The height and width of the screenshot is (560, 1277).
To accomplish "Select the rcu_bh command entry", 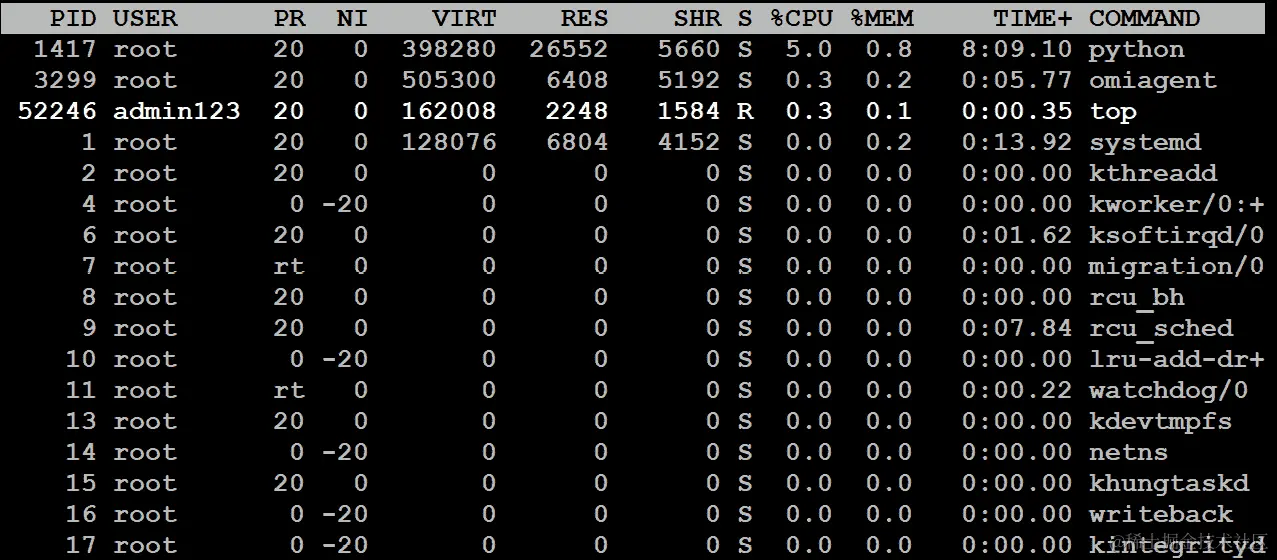I will [1136, 298].
